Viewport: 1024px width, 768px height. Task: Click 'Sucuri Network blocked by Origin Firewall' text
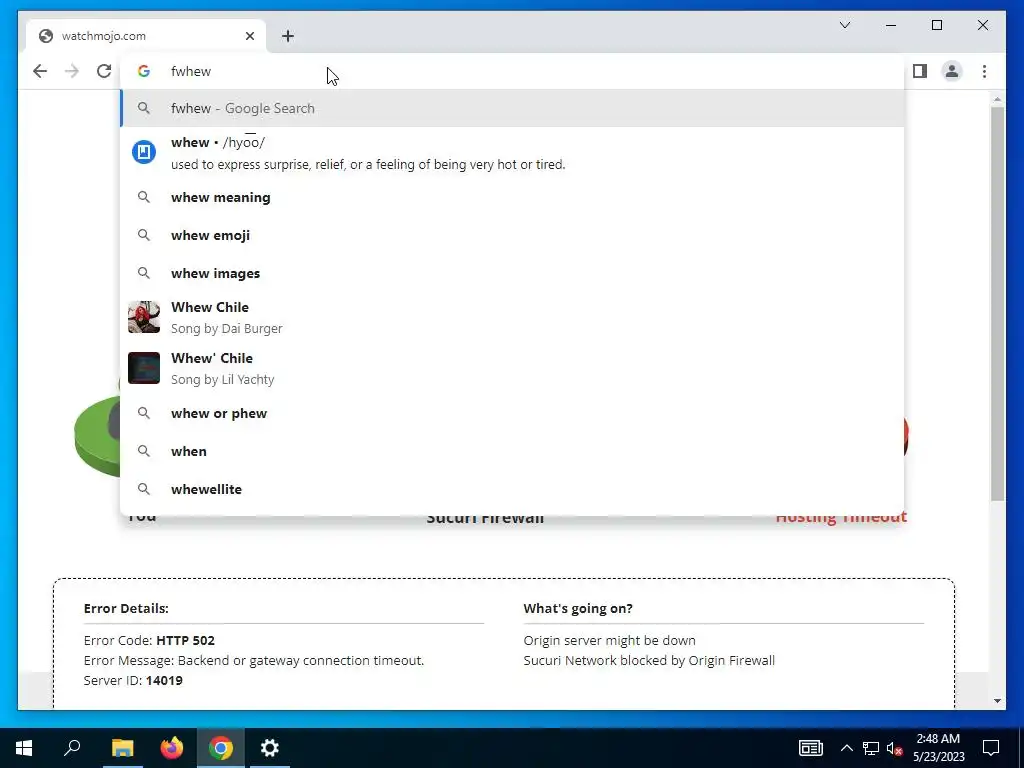(649, 661)
